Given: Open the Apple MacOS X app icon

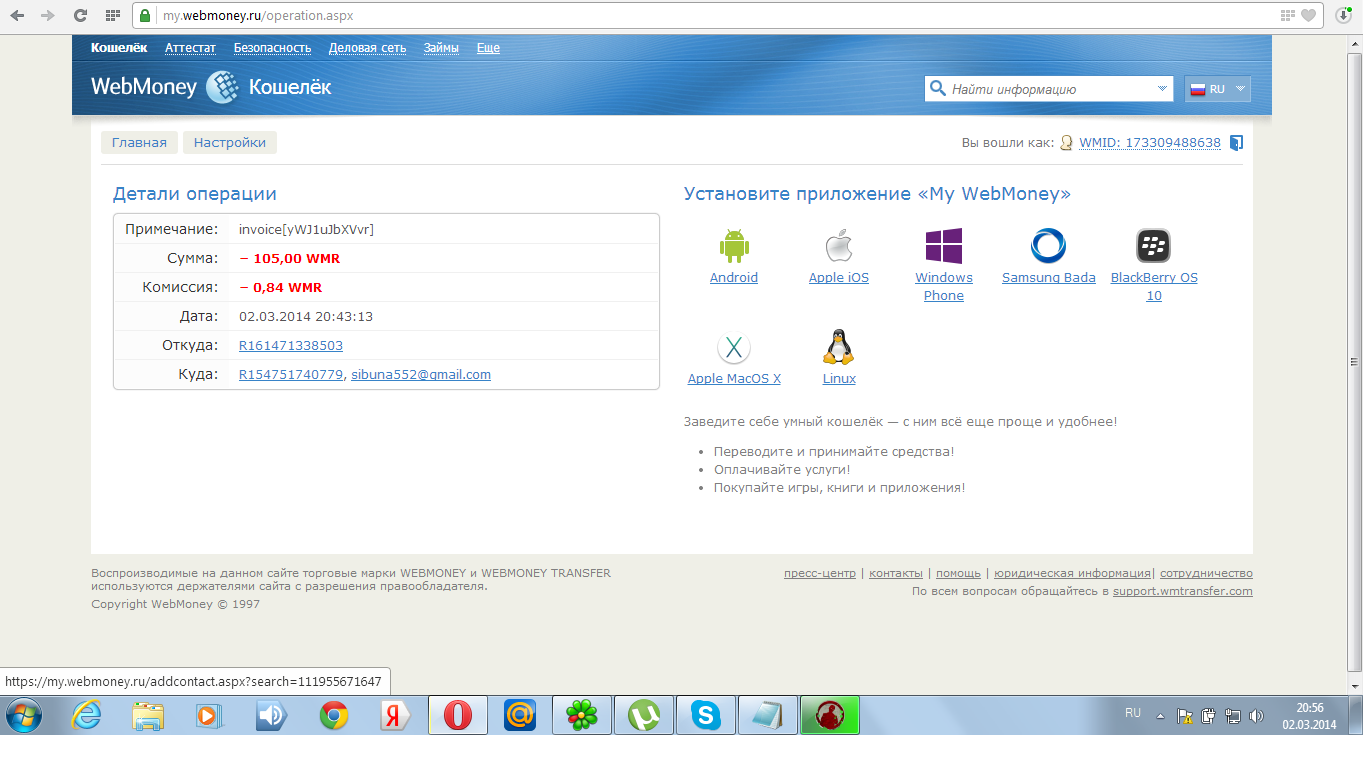Looking at the screenshot, I should pos(734,348).
